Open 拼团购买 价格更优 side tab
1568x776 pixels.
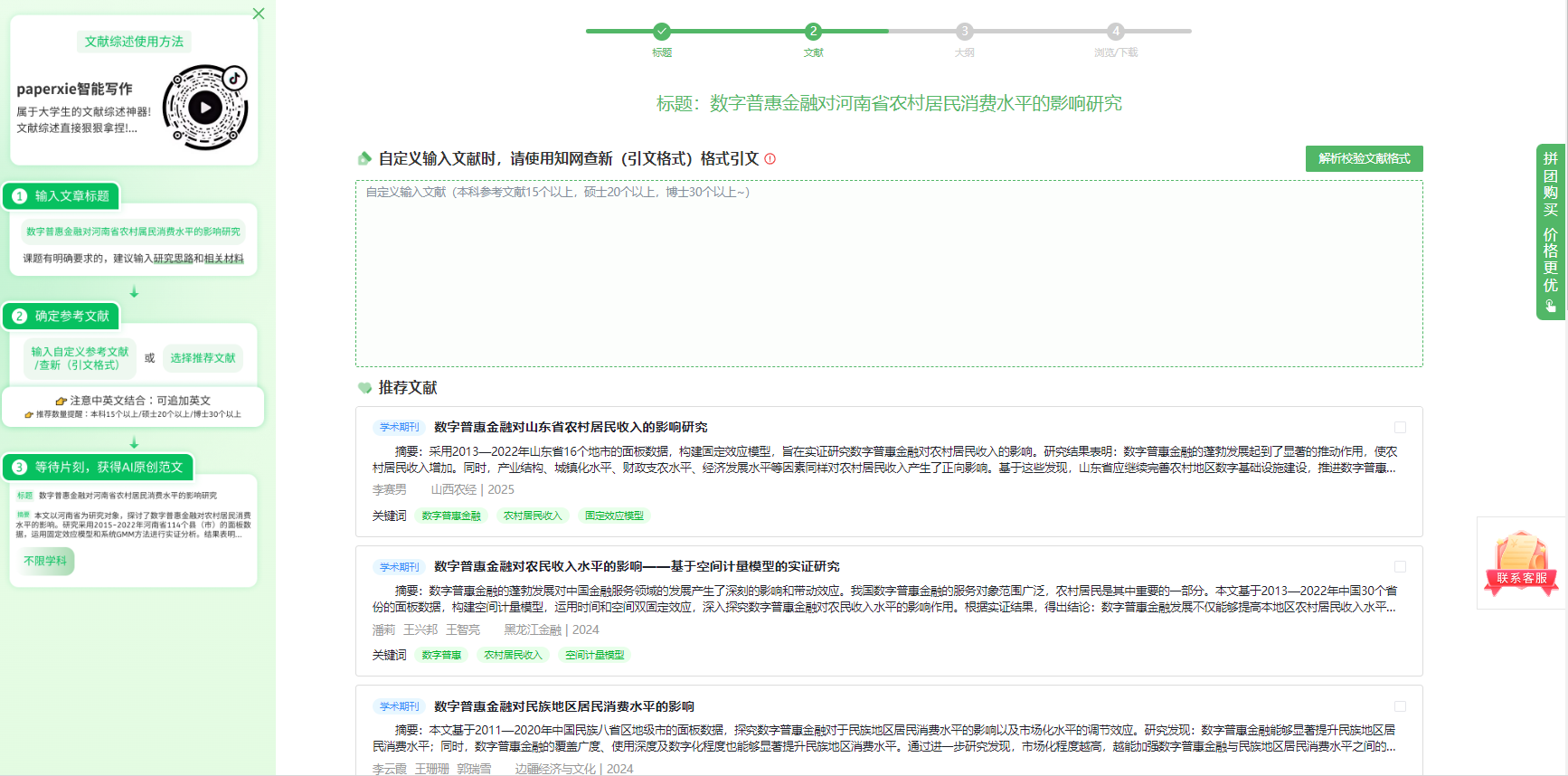(x=1550, y=231)
